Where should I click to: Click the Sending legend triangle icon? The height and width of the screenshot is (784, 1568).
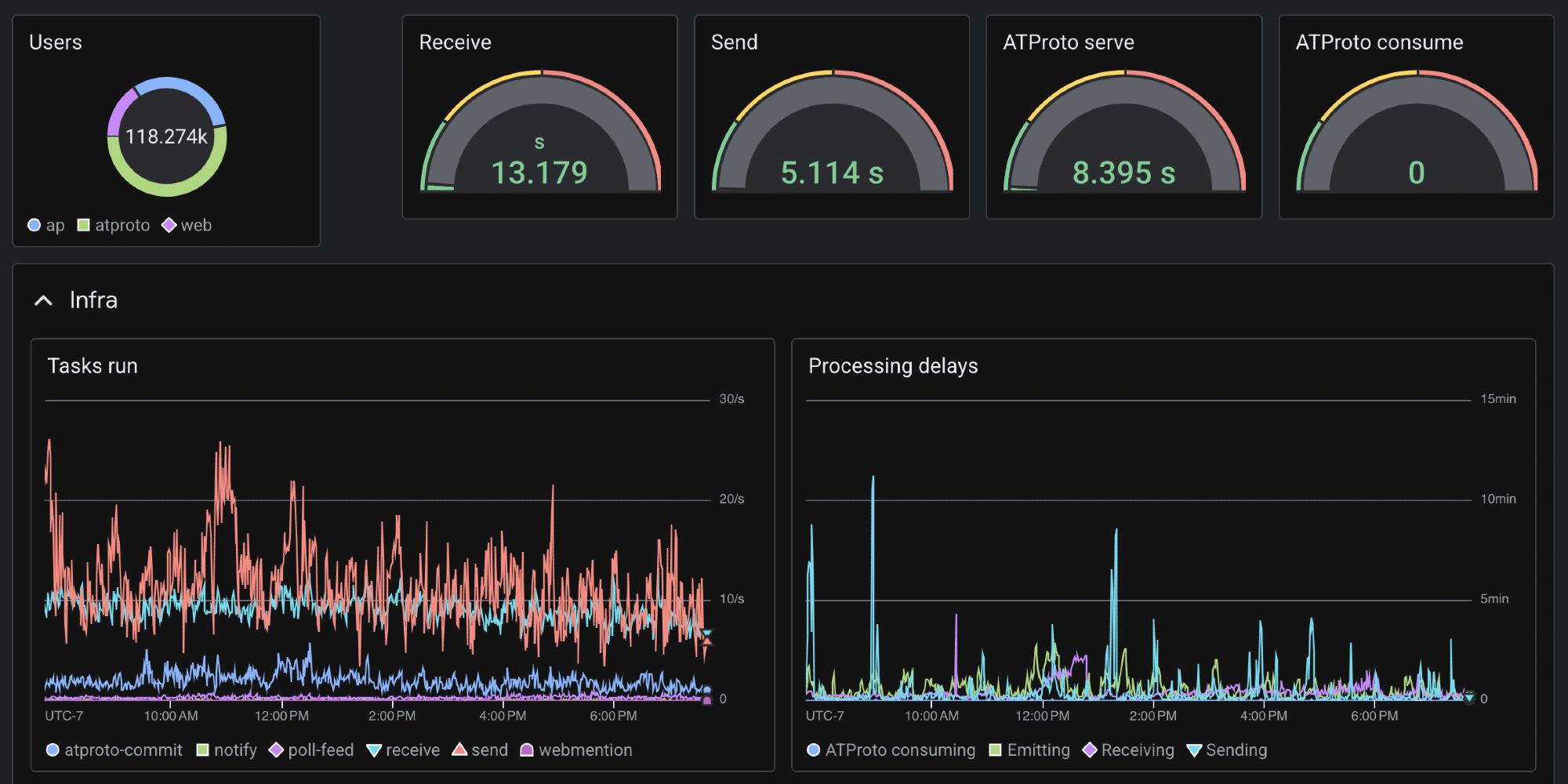click(x=1194, y=750)
